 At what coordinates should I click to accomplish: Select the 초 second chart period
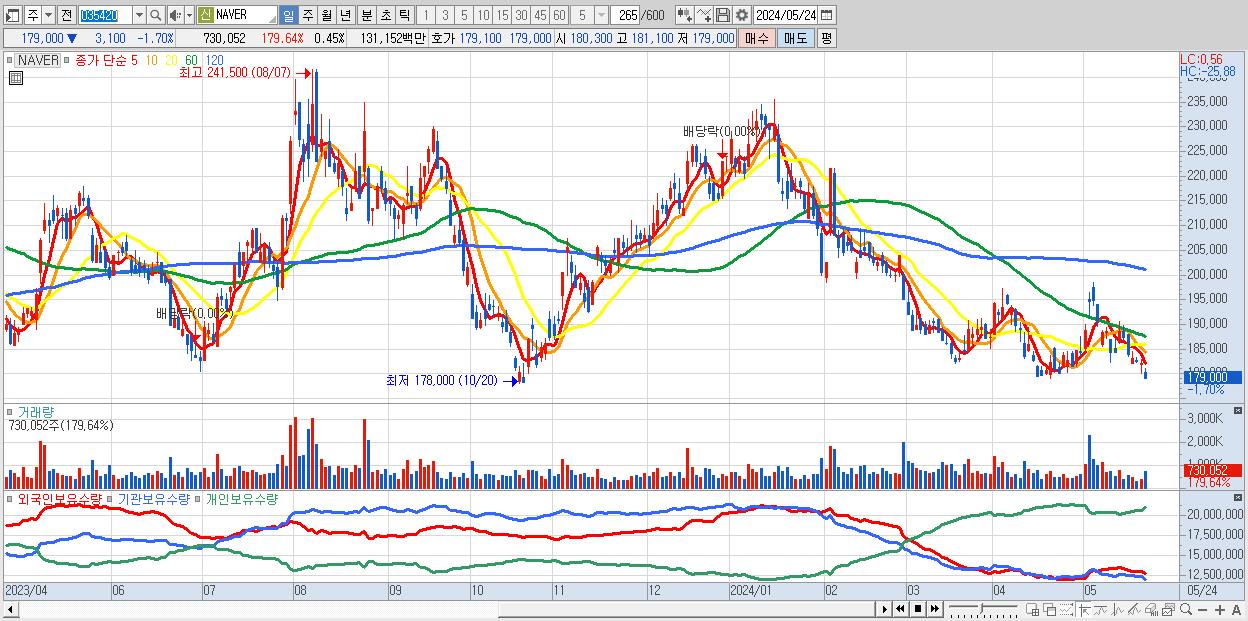pyautogui.click(x=385, y=16)
